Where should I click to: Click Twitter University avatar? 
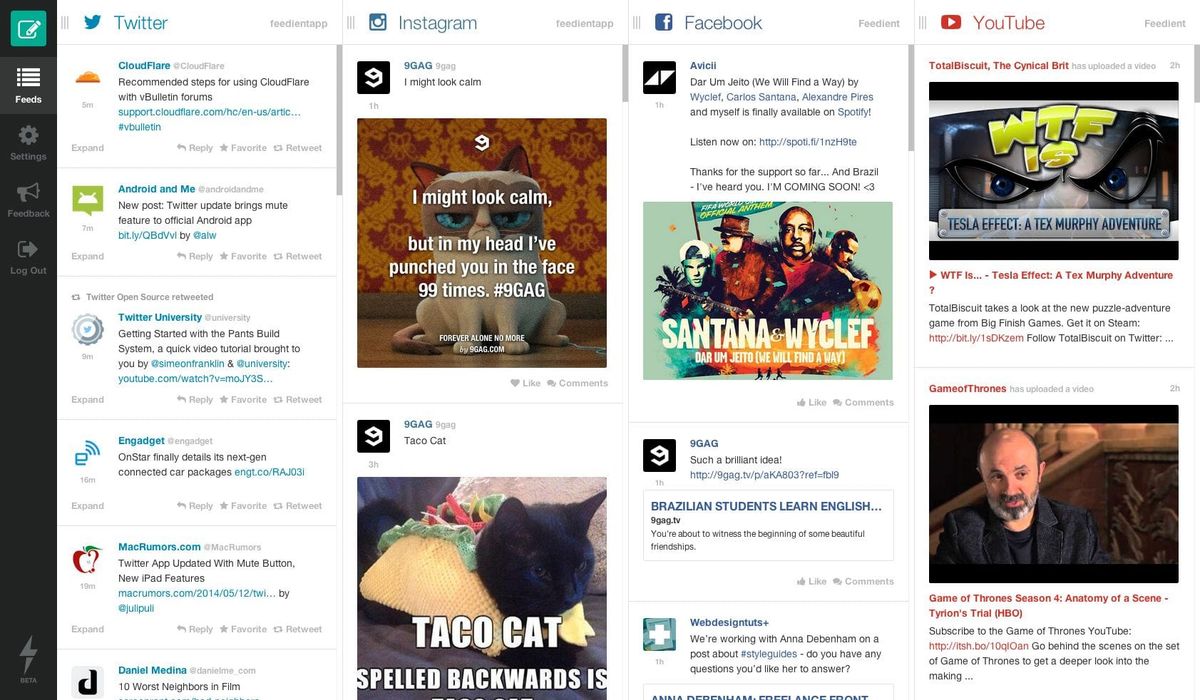point(88,329)
